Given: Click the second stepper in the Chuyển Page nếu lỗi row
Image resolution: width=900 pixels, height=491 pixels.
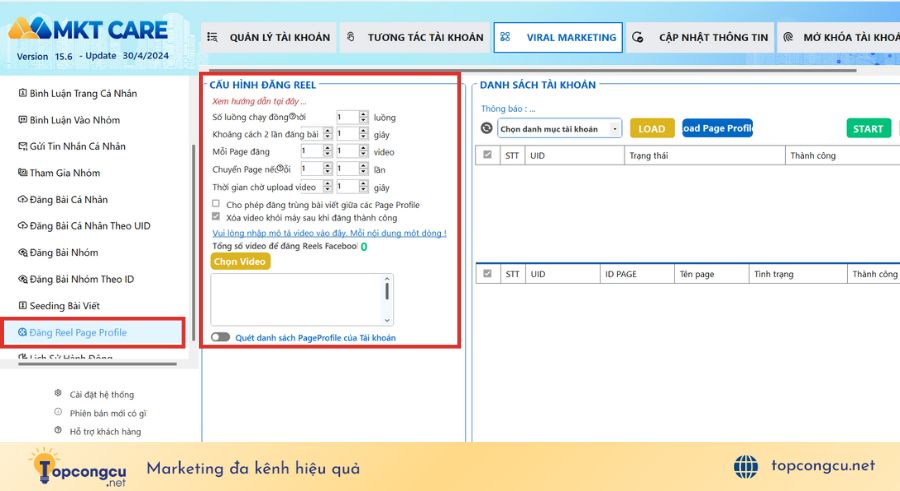Looking at the screenshot, I should tap(363, 169).
